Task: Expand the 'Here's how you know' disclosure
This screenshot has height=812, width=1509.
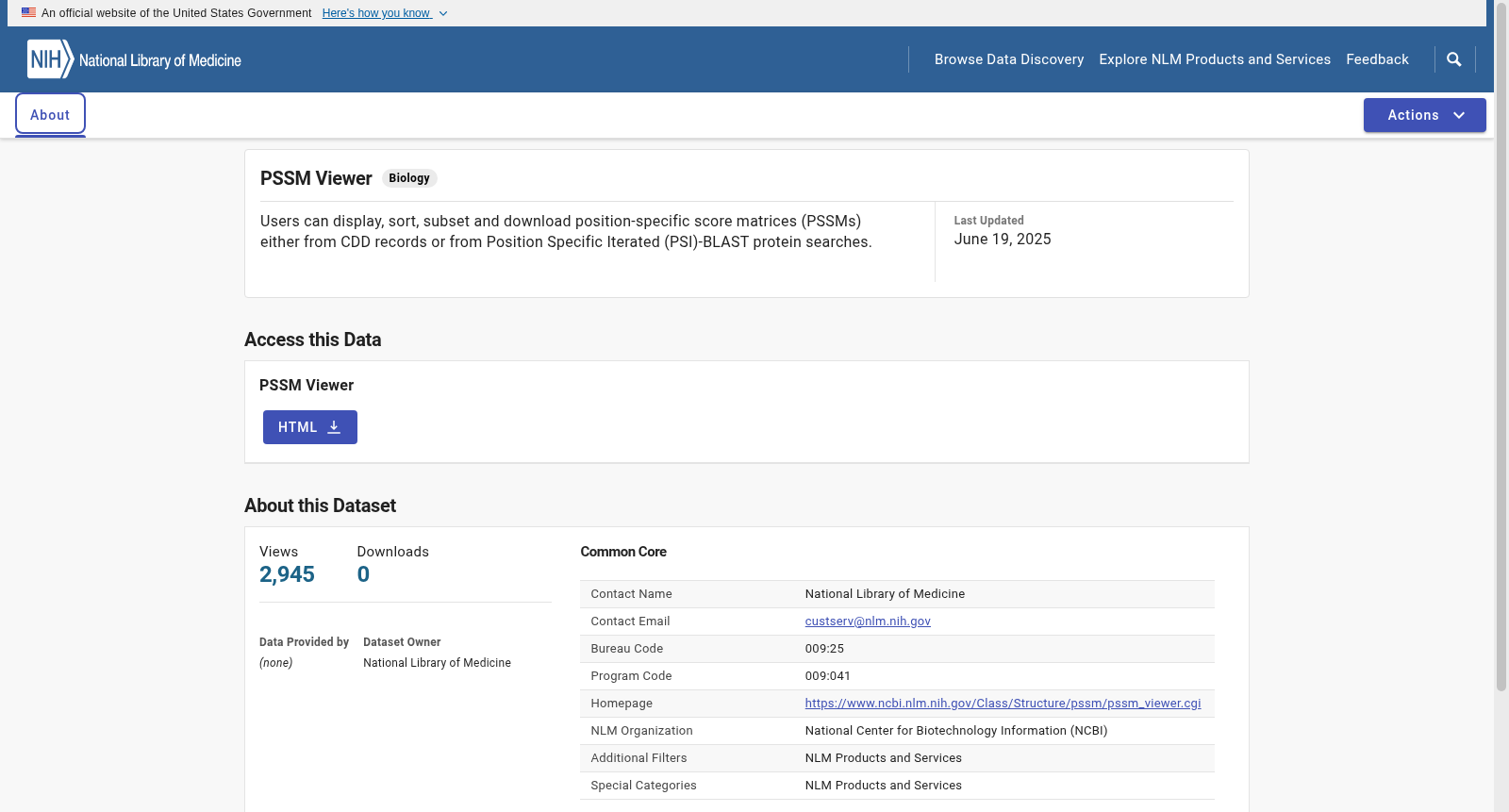Action: tap(385, 13)
